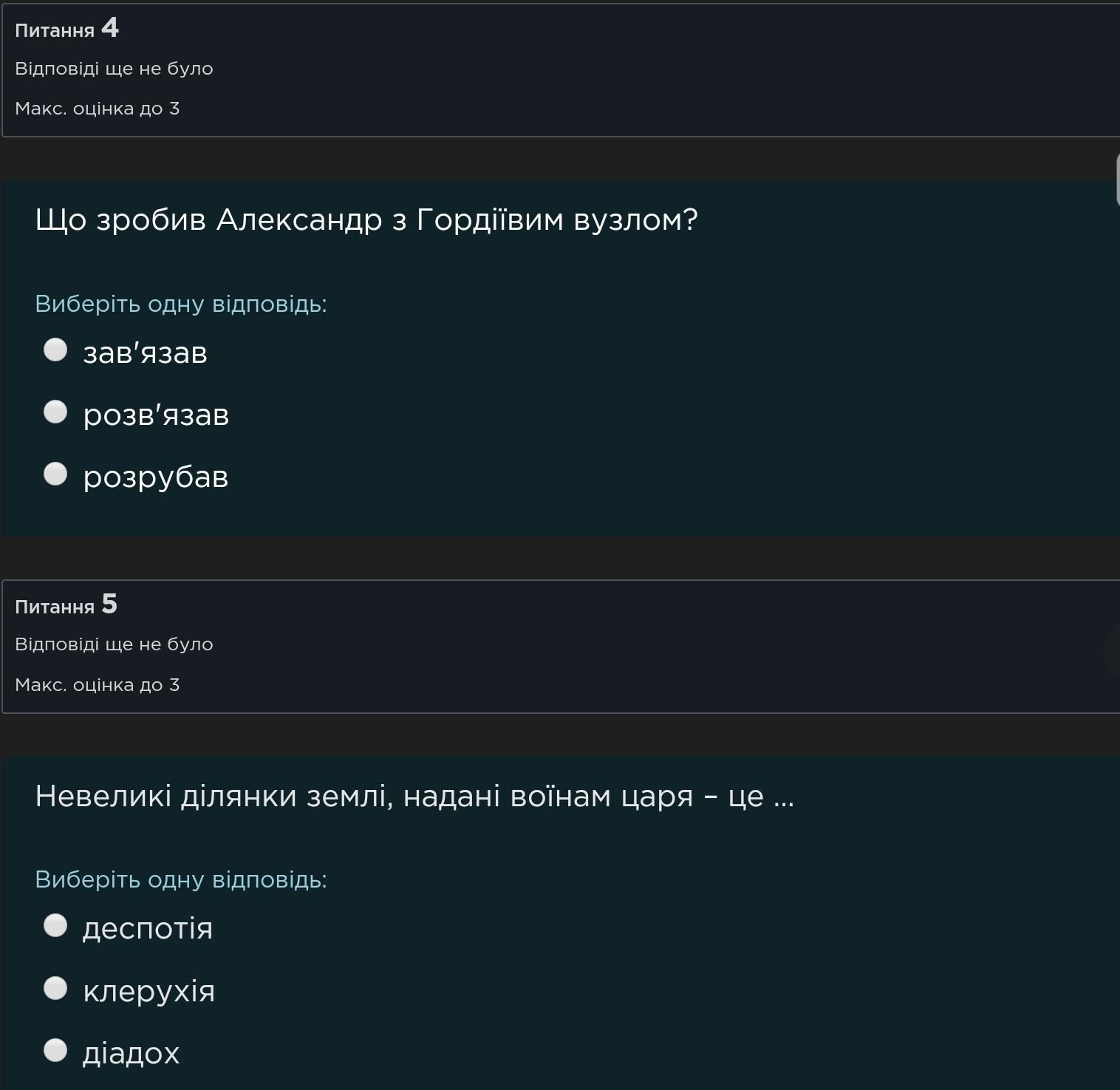Choose the "розв'язав" radio button
Image resolution: width=1120 pixels, height=1090 pixels.
coord(55,412)
